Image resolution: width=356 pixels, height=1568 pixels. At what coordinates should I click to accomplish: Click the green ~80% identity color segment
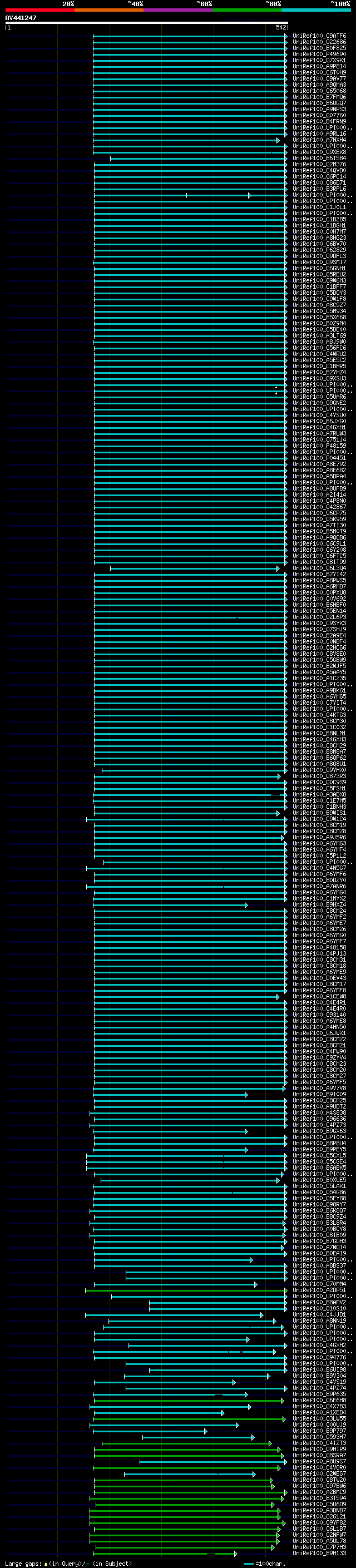[x=247, y=10]
